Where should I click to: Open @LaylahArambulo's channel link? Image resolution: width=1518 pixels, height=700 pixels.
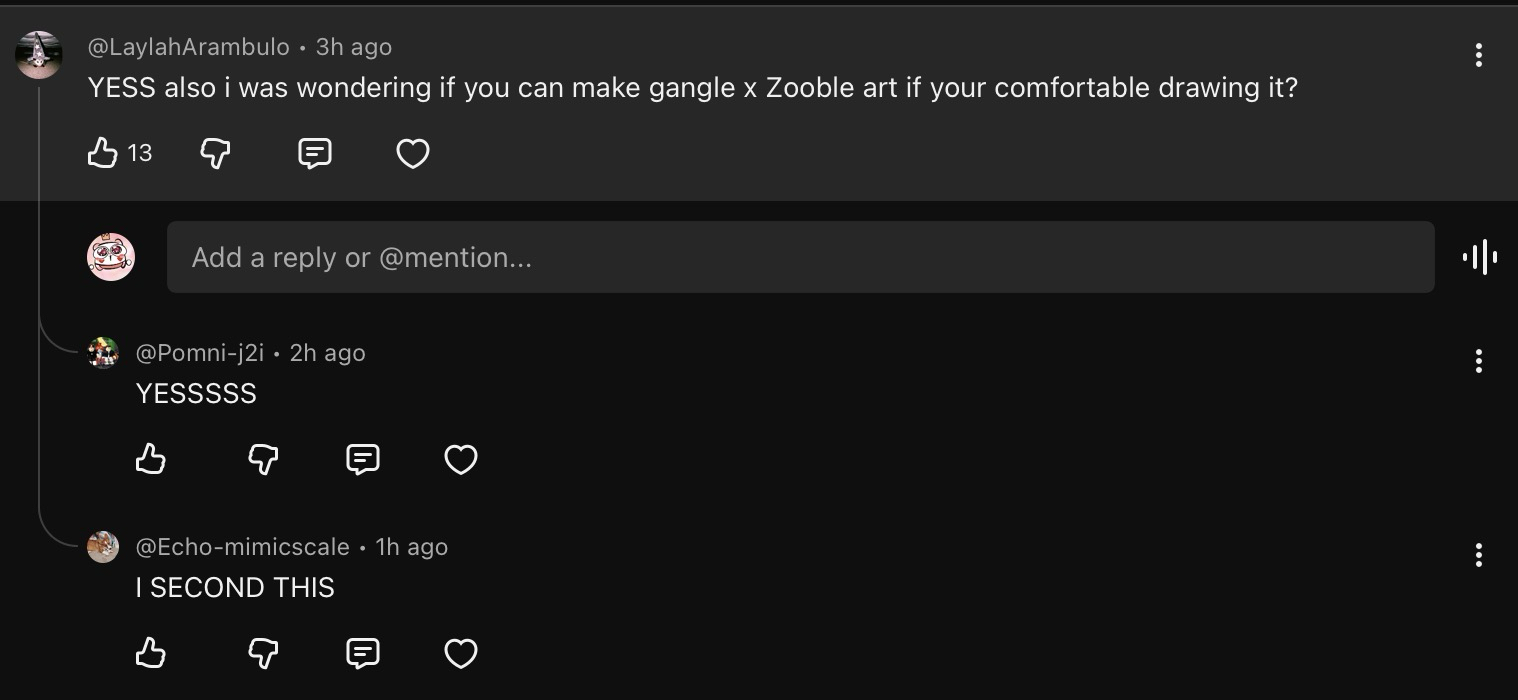pyautogui.click(x=188, y=47)
